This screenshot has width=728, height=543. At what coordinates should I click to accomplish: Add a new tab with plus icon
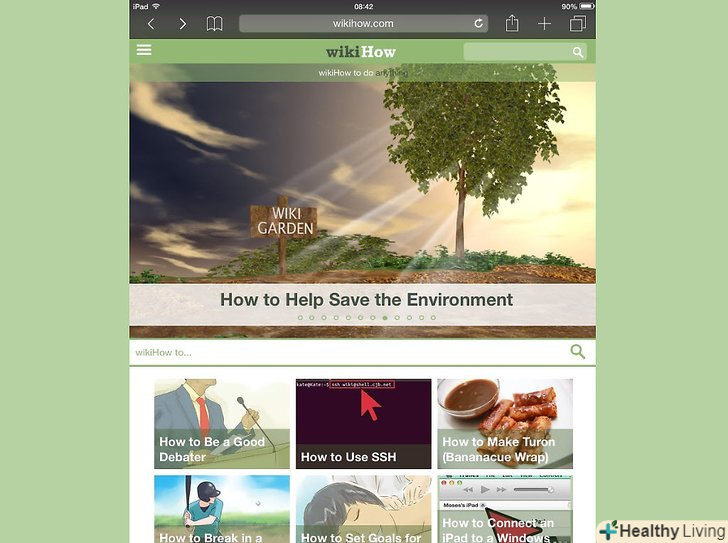(544, 24)
